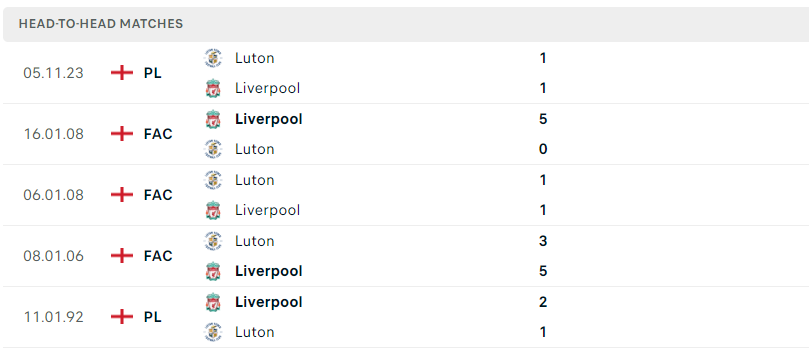Click Luton crest in 06.01.08 match
Viewport: 809px width, 360px height.
[213, 180]
